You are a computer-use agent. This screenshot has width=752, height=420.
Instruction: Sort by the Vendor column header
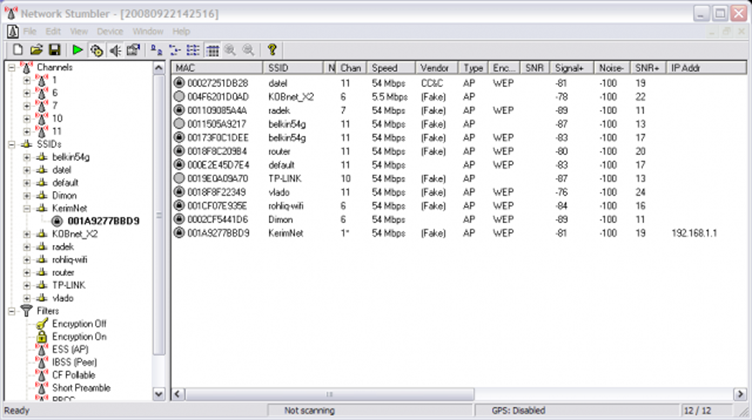tap(436, 68)
